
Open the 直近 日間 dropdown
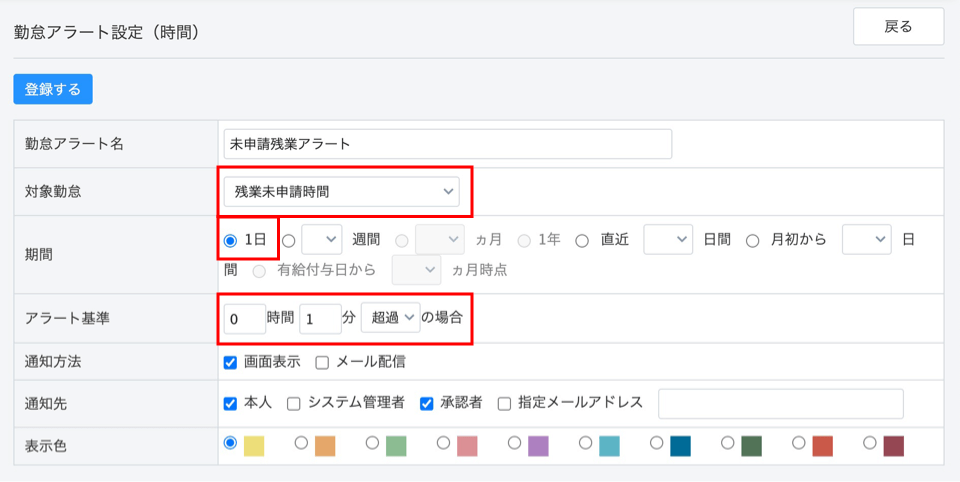[668, 240]
